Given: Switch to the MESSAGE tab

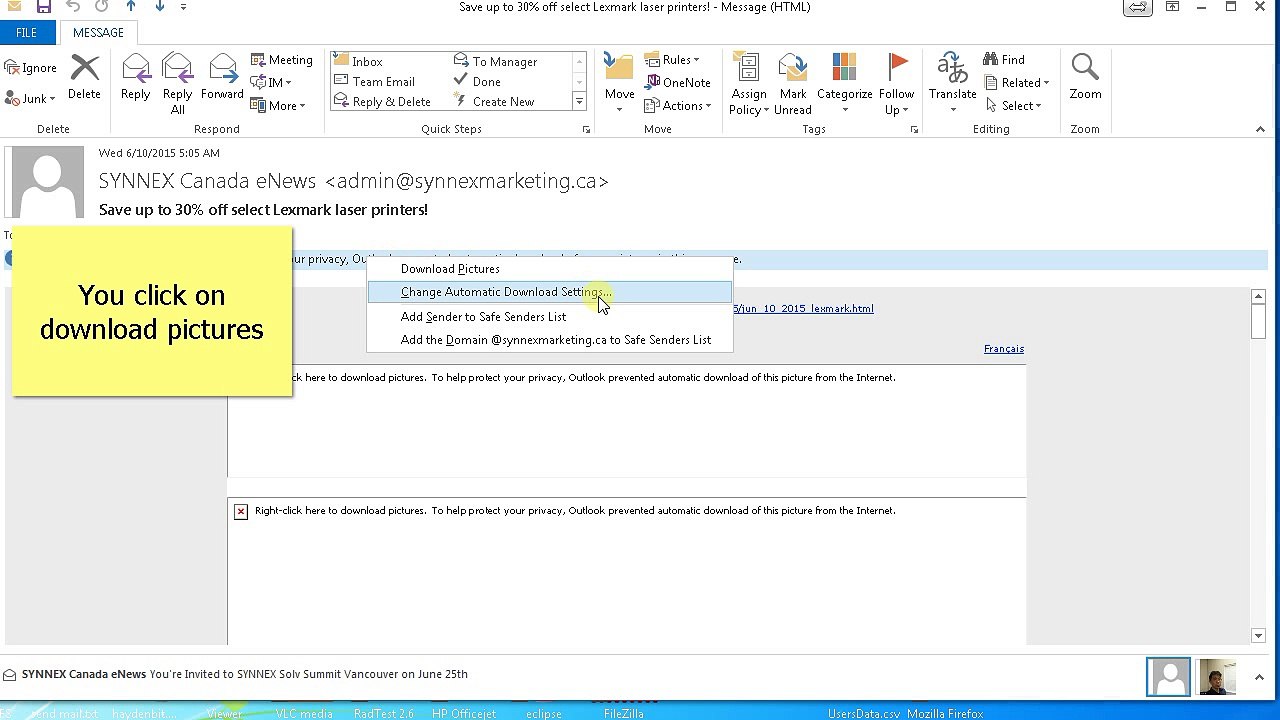Looking at the screenshot, I should (98, 33).
